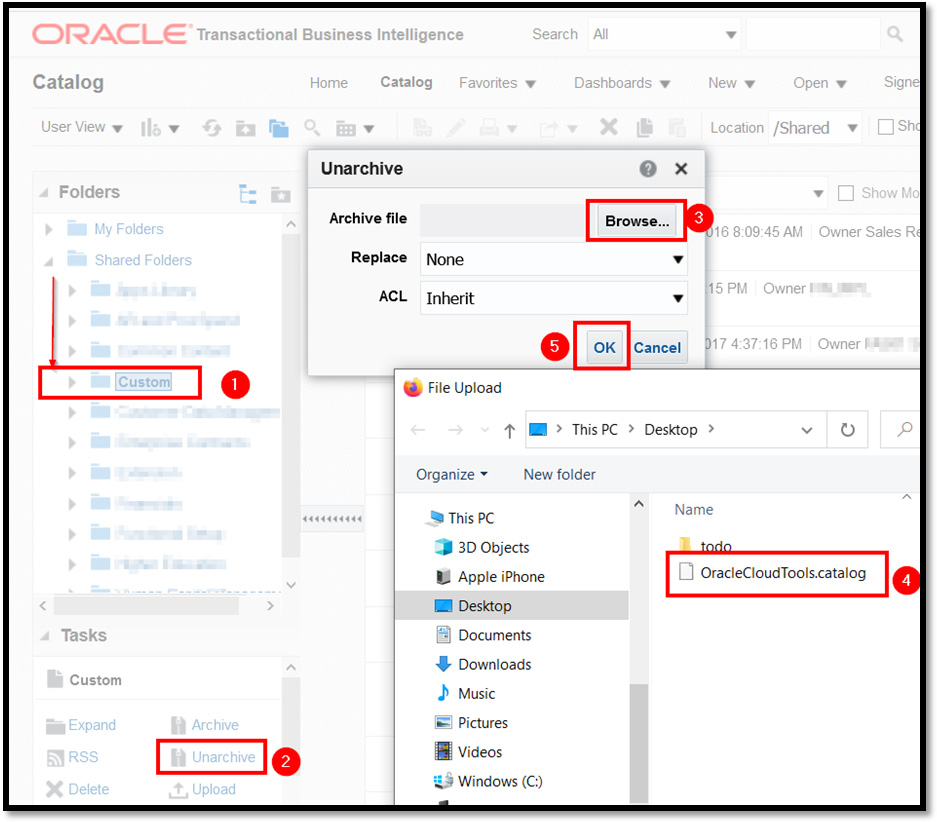937x822 pixels.
Task: Click the pencil Edit icon in toolbar
Action: click(456, 127)
